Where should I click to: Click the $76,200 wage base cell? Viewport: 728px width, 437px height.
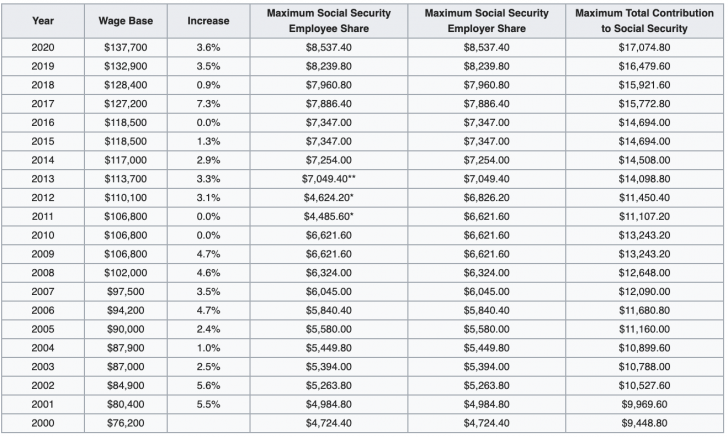[125, 423]
